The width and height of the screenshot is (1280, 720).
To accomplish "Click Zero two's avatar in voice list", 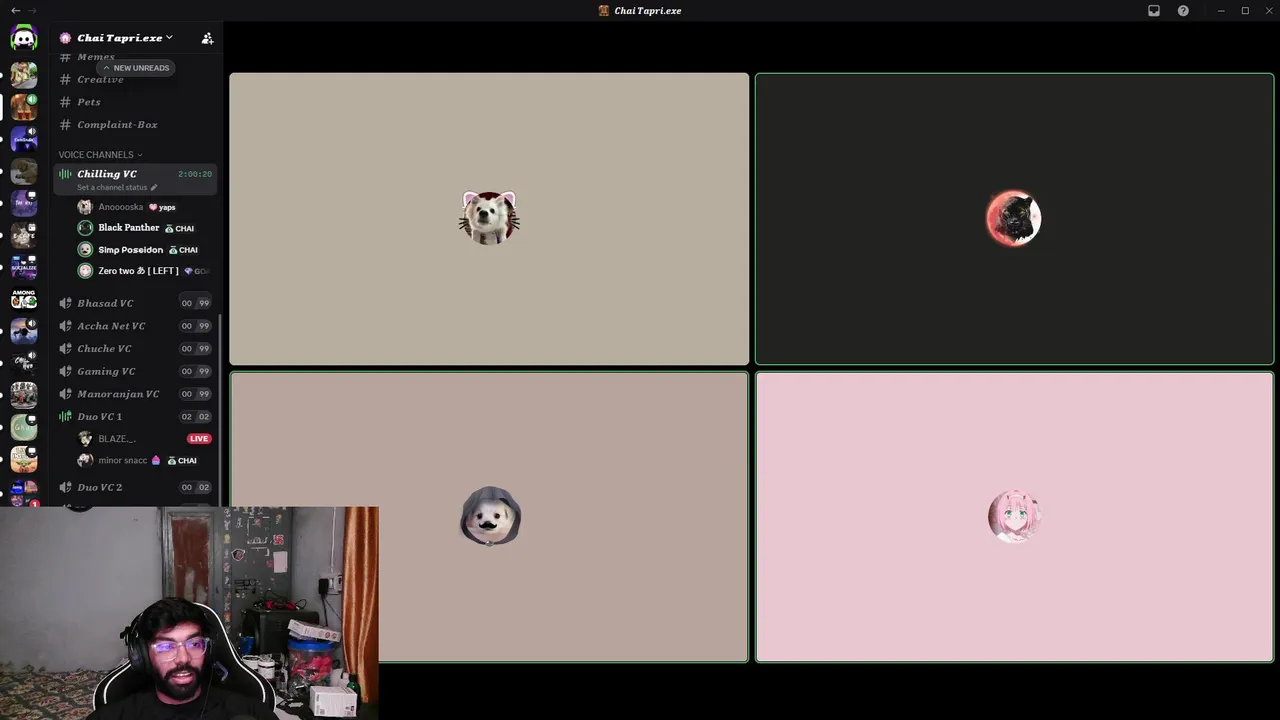I will coord(85,271).
